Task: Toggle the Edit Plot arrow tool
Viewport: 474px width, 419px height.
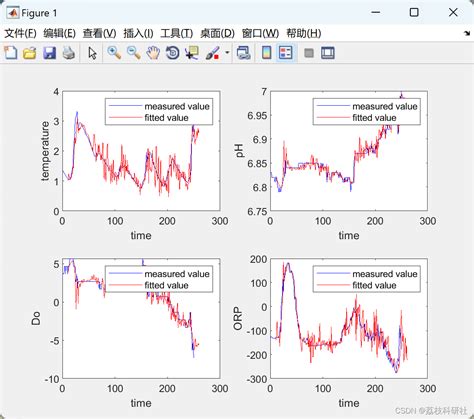Action: [92, 53]
